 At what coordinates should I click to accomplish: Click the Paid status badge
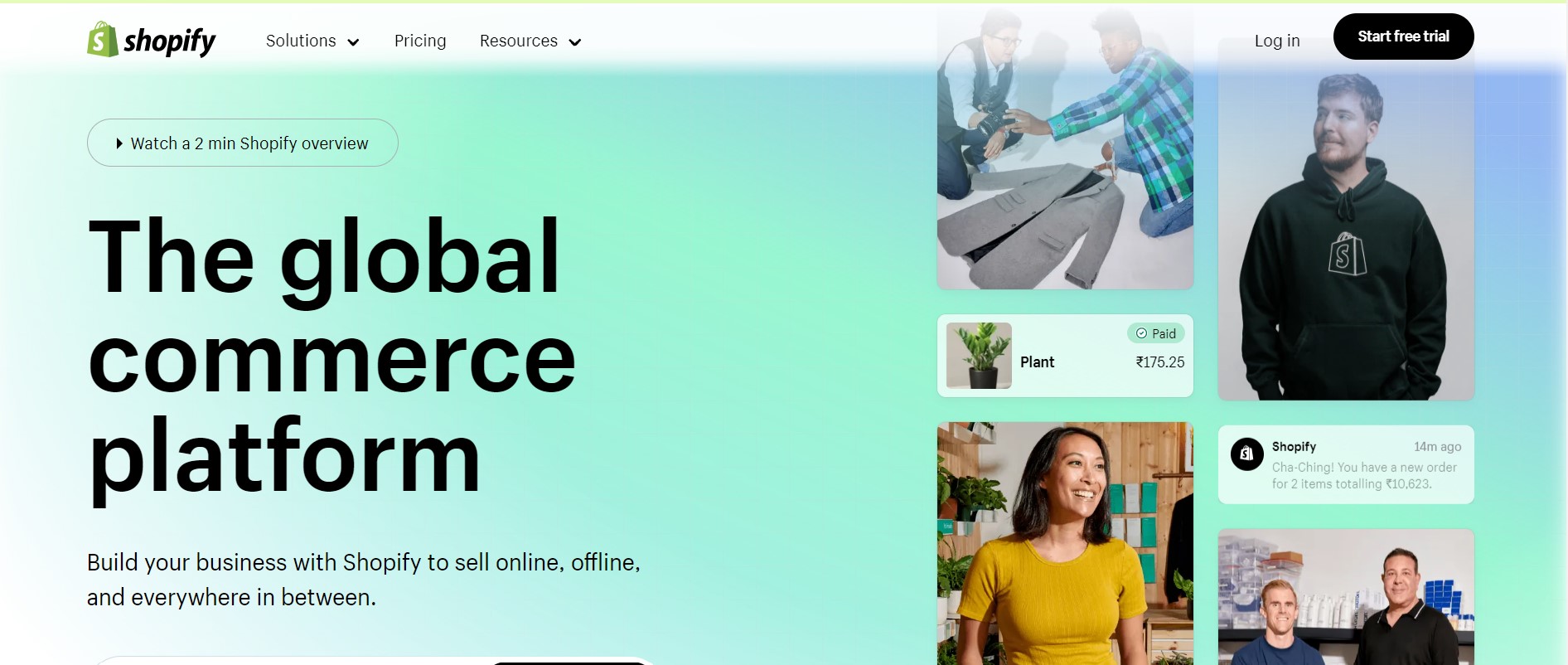point(1156,333)
